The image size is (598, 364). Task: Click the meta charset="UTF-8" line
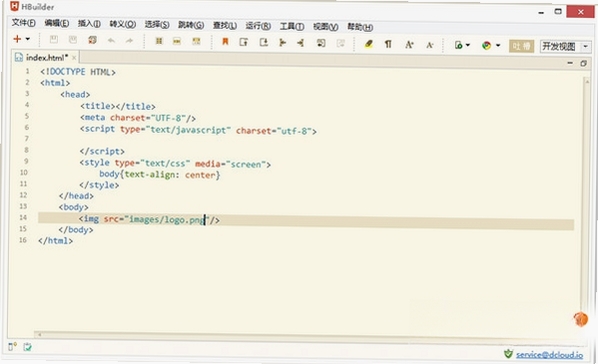pyautogui.click(x=138, y=118)
